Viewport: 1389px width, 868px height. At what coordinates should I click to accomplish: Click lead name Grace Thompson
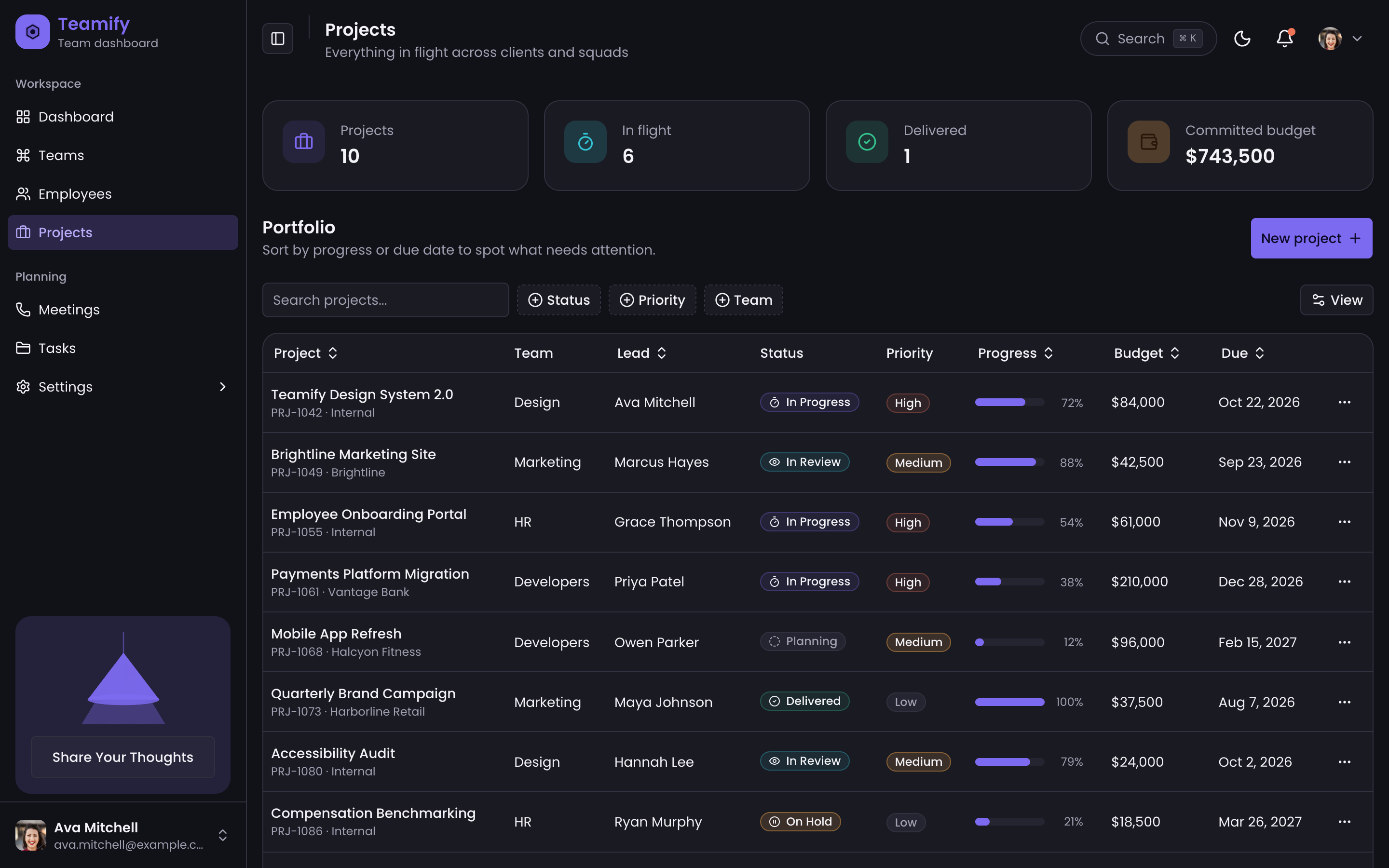(x=672, y=522)
